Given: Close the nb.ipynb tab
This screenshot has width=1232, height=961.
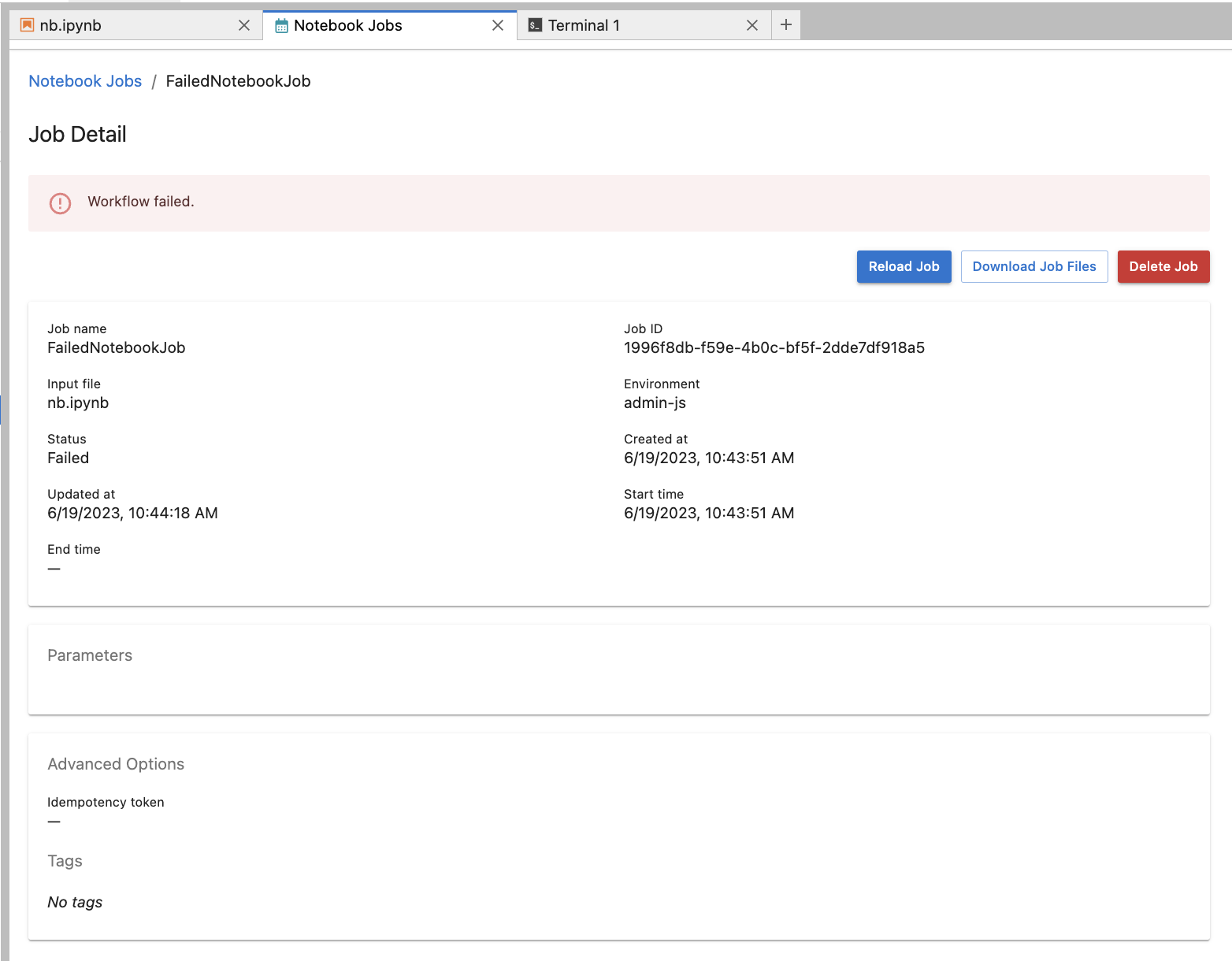Looking at the screenshot, I should (244, 24).
